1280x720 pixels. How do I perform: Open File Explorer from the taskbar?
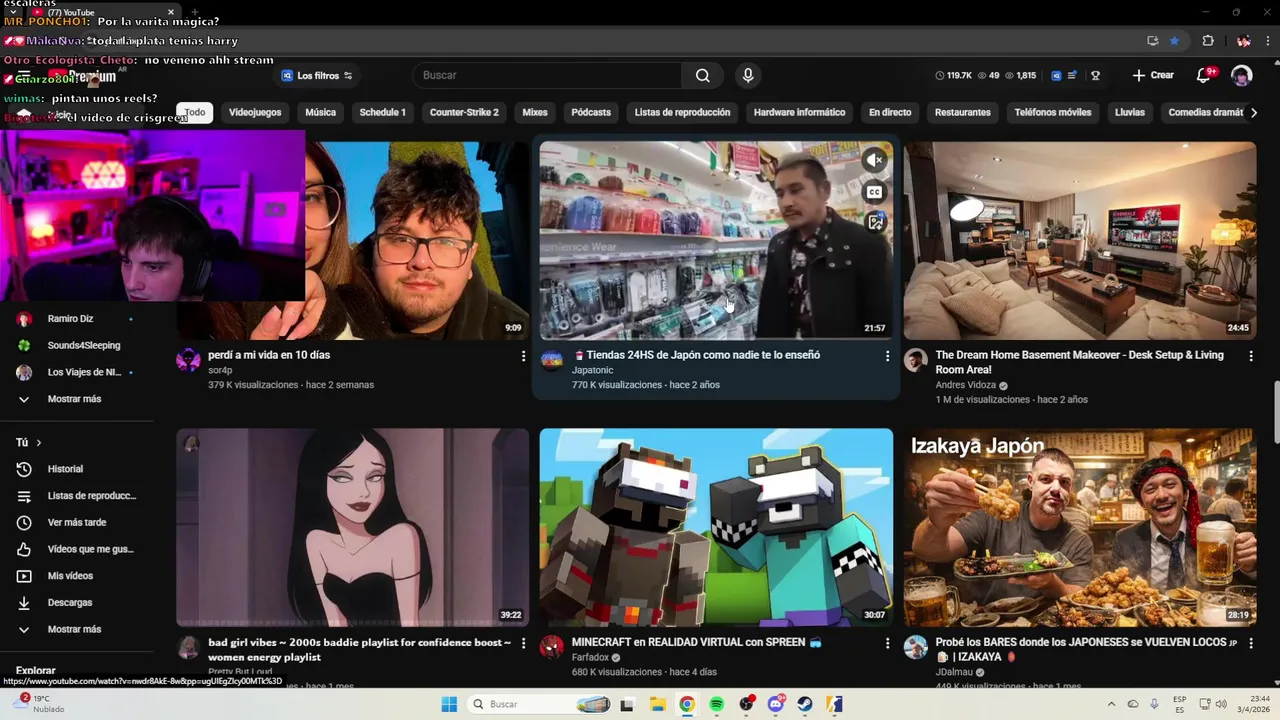coord(657,704)
